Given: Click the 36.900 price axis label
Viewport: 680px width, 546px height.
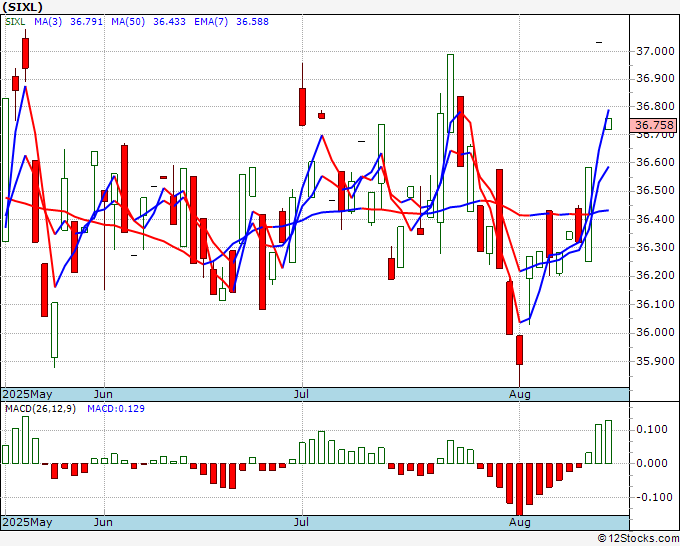Looking at the screenshot, I should 655,78.
